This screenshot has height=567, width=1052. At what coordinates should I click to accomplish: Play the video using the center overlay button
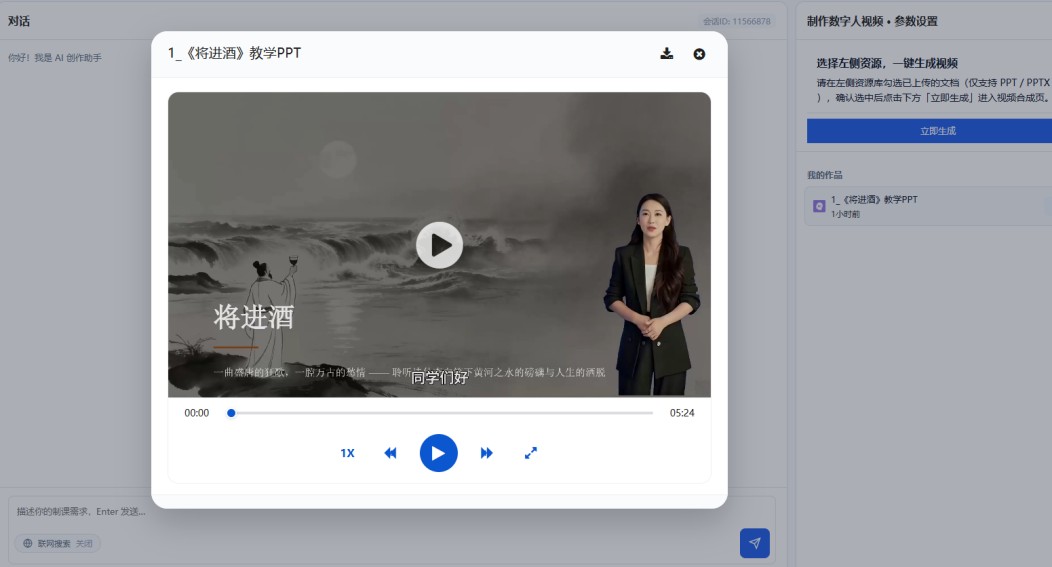439,245
